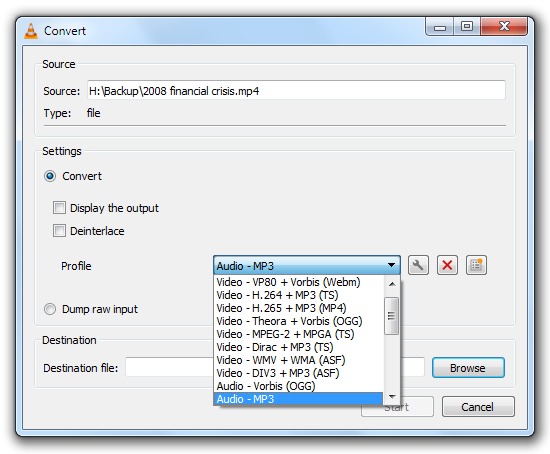Browse for a destination file

click(x=468, y=368)
